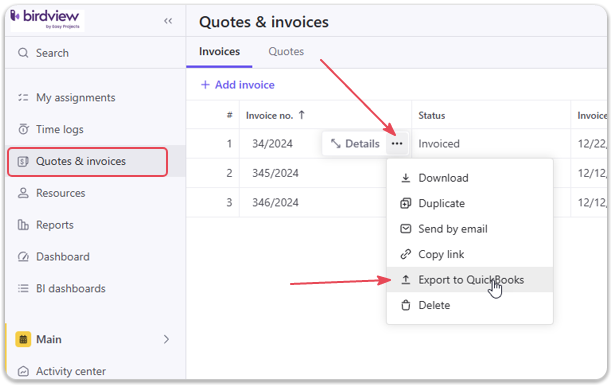This screenshot has height=386, width=612.
Task: Select invoice number 345/2024
Action: [x=275, y=173]
